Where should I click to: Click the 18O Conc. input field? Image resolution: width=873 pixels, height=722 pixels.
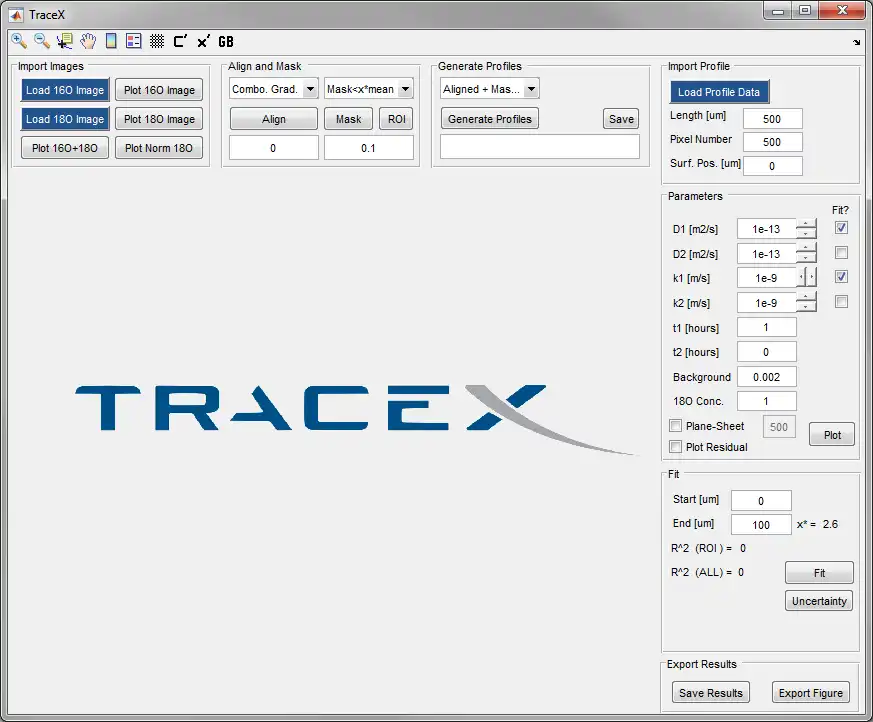pyautogui.click(x=767, y=401)
